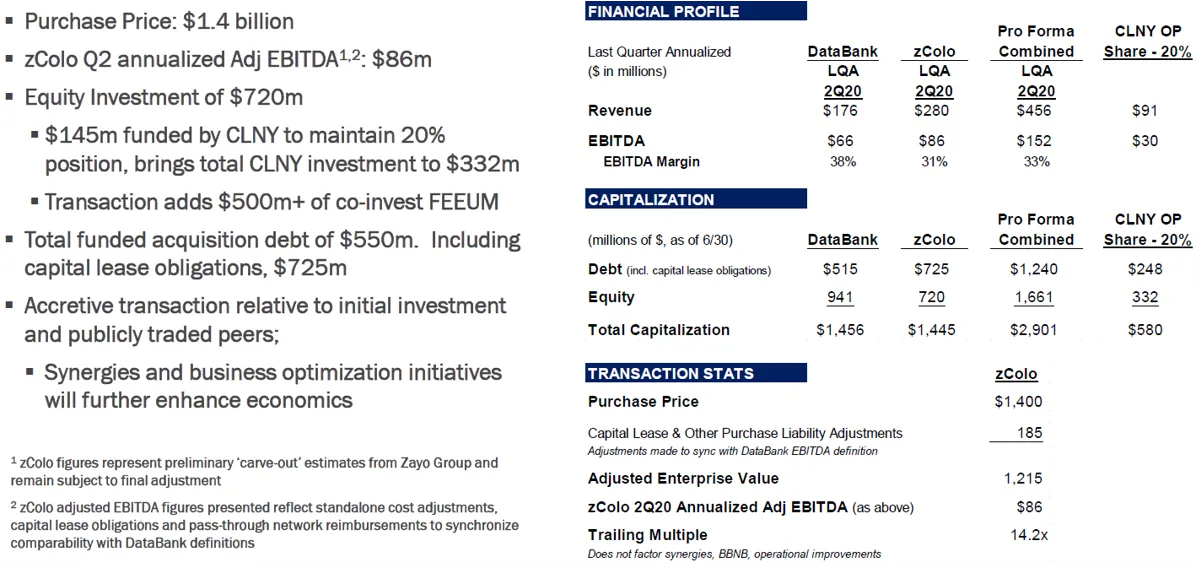Click the Equity Investment of $720m bullet

pos(164,97)
